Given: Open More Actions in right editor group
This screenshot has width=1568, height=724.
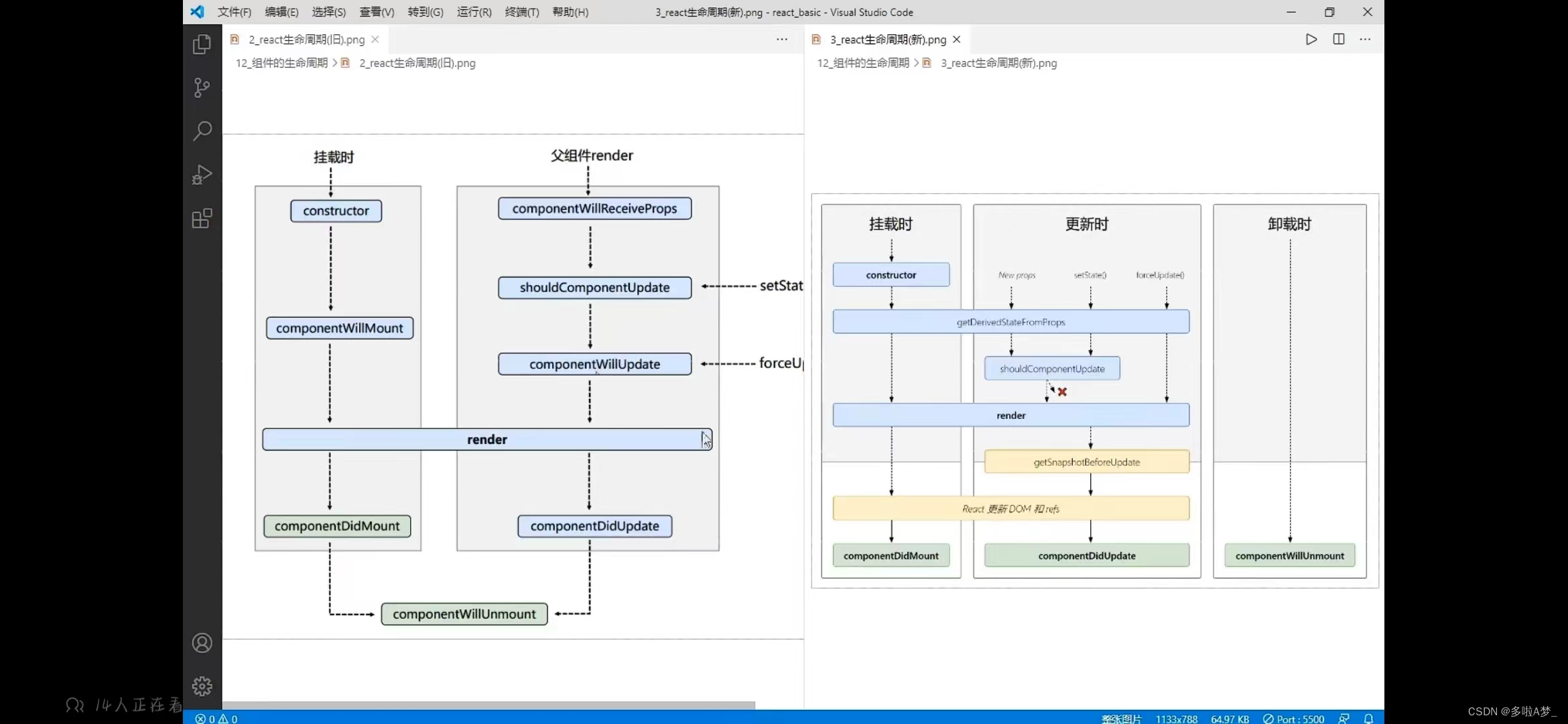Looking at the screenshot, I should coord(1365,40).
